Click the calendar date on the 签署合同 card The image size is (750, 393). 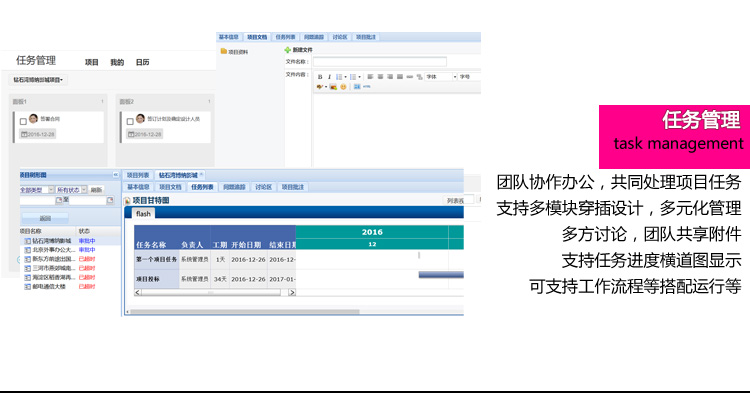(38, 134)
